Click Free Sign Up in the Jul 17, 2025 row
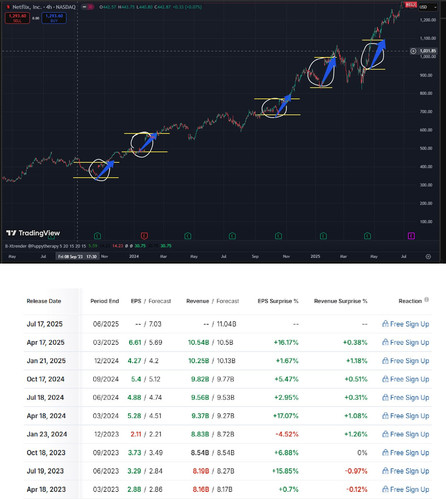The height and width of the screenshot is (500, 446). (406, 324)
